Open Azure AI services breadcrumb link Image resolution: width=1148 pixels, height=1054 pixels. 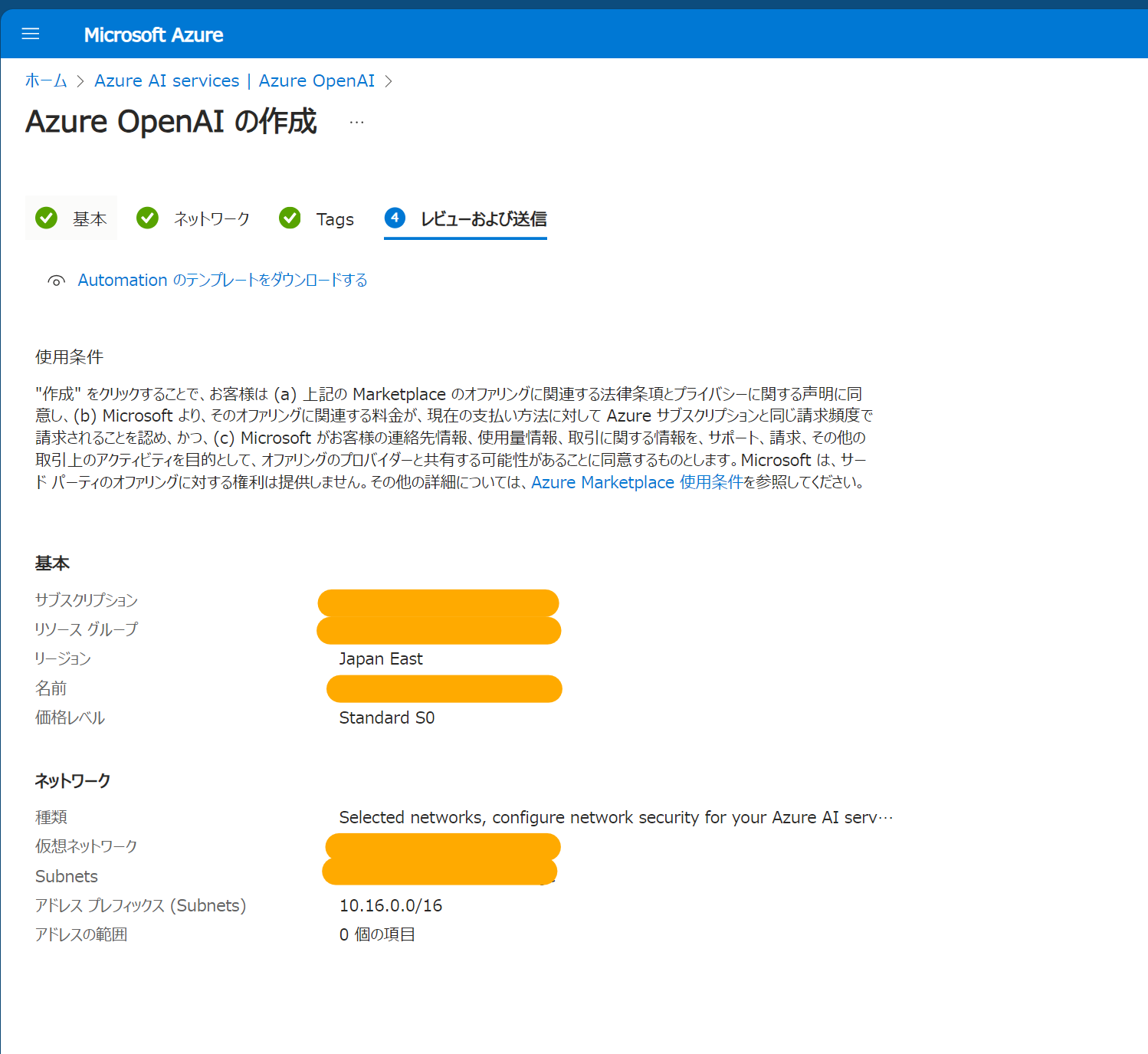[167, 80]
